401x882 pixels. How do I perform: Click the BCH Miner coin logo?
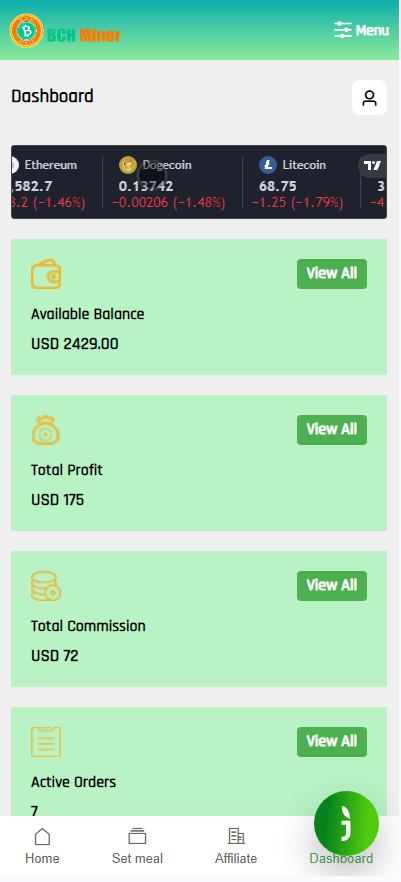pos(26,31)
